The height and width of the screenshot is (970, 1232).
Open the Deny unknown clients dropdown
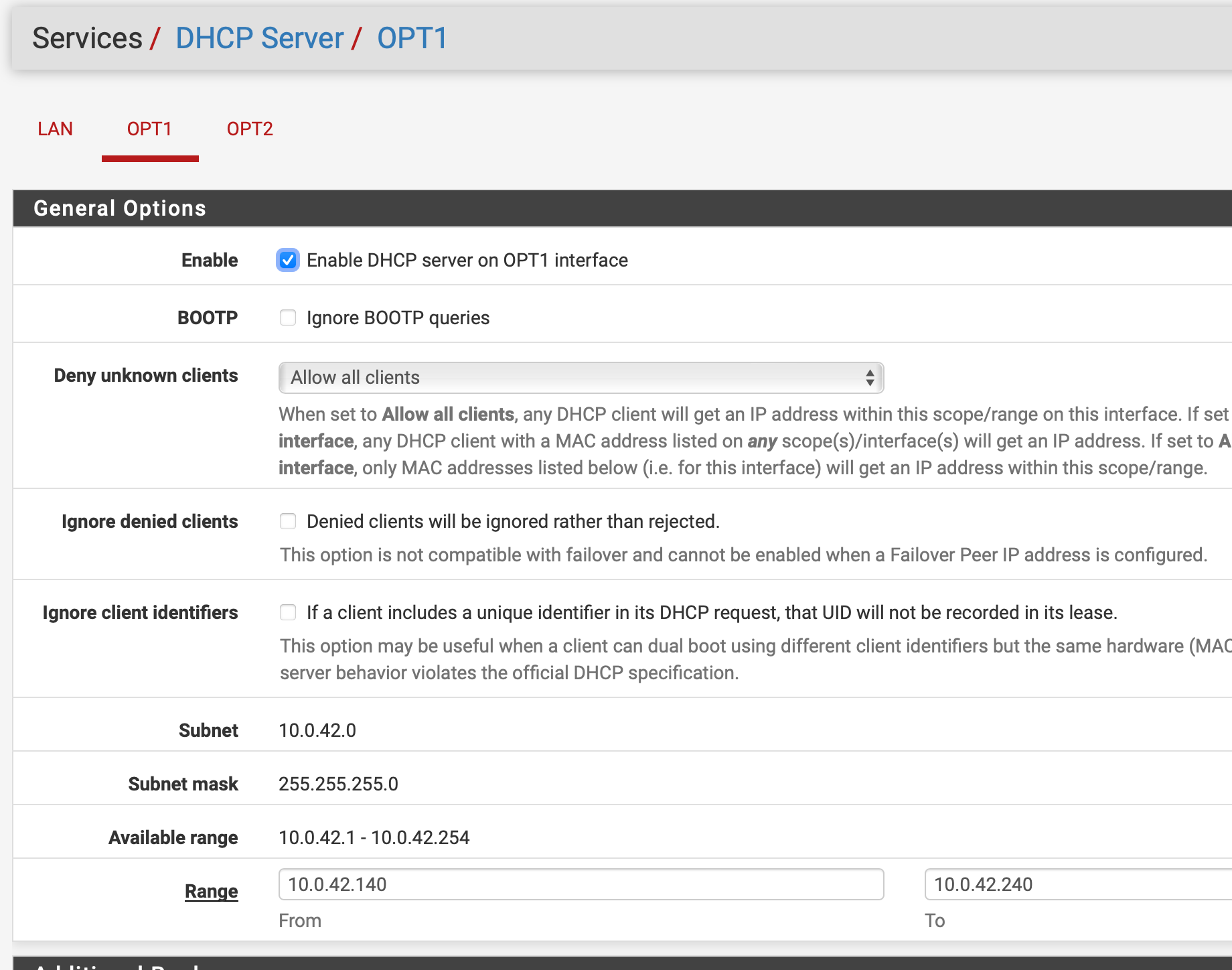tap(581, 378)
